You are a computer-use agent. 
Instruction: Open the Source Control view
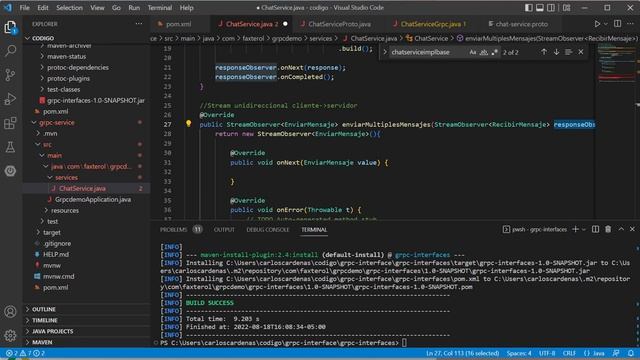10,75
